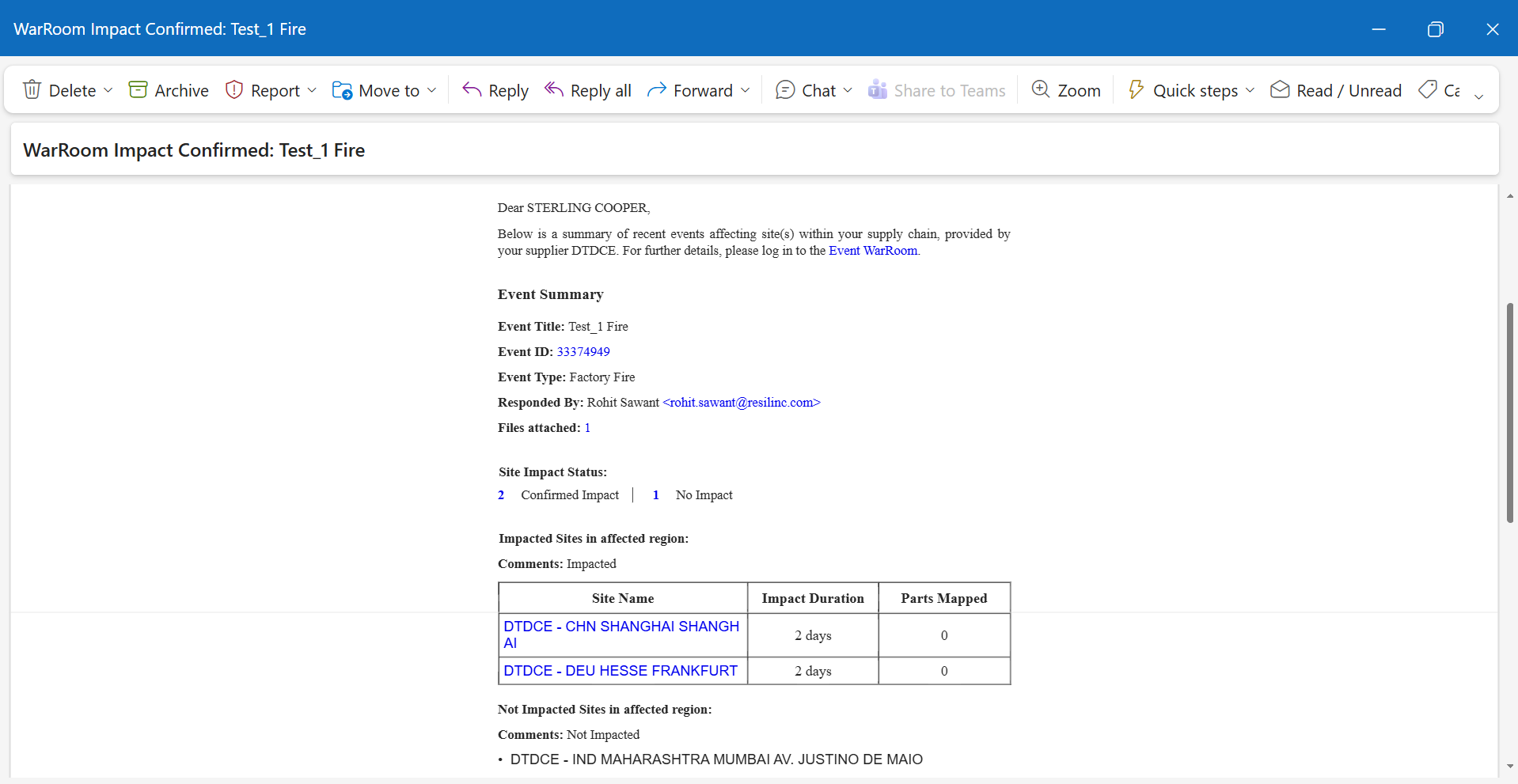This screenshot has width=1518, height=784.
Task: Click the Archive box icon
Action: click(138, 90)
